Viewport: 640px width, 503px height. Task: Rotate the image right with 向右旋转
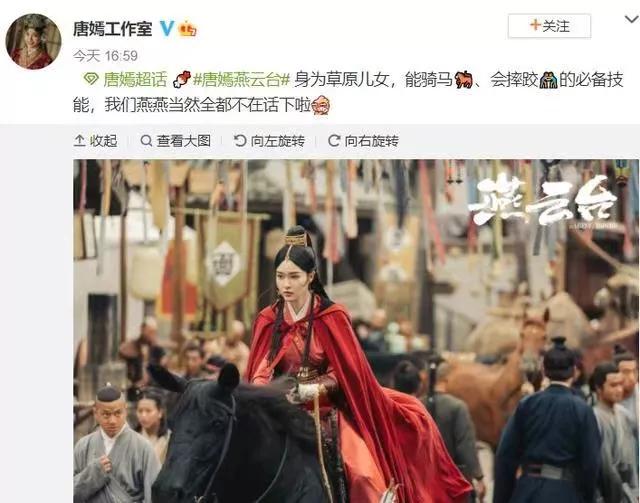(x=363, y=141)
